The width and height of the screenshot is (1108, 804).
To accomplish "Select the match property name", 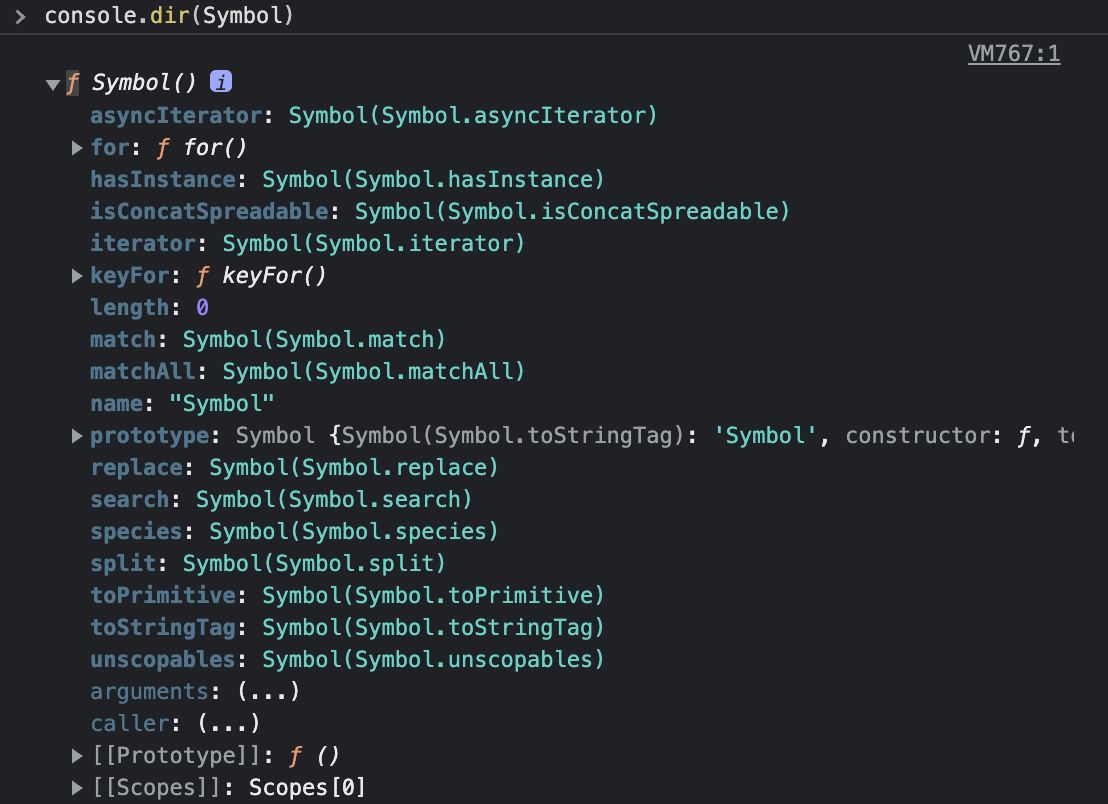I will [123, 340].
